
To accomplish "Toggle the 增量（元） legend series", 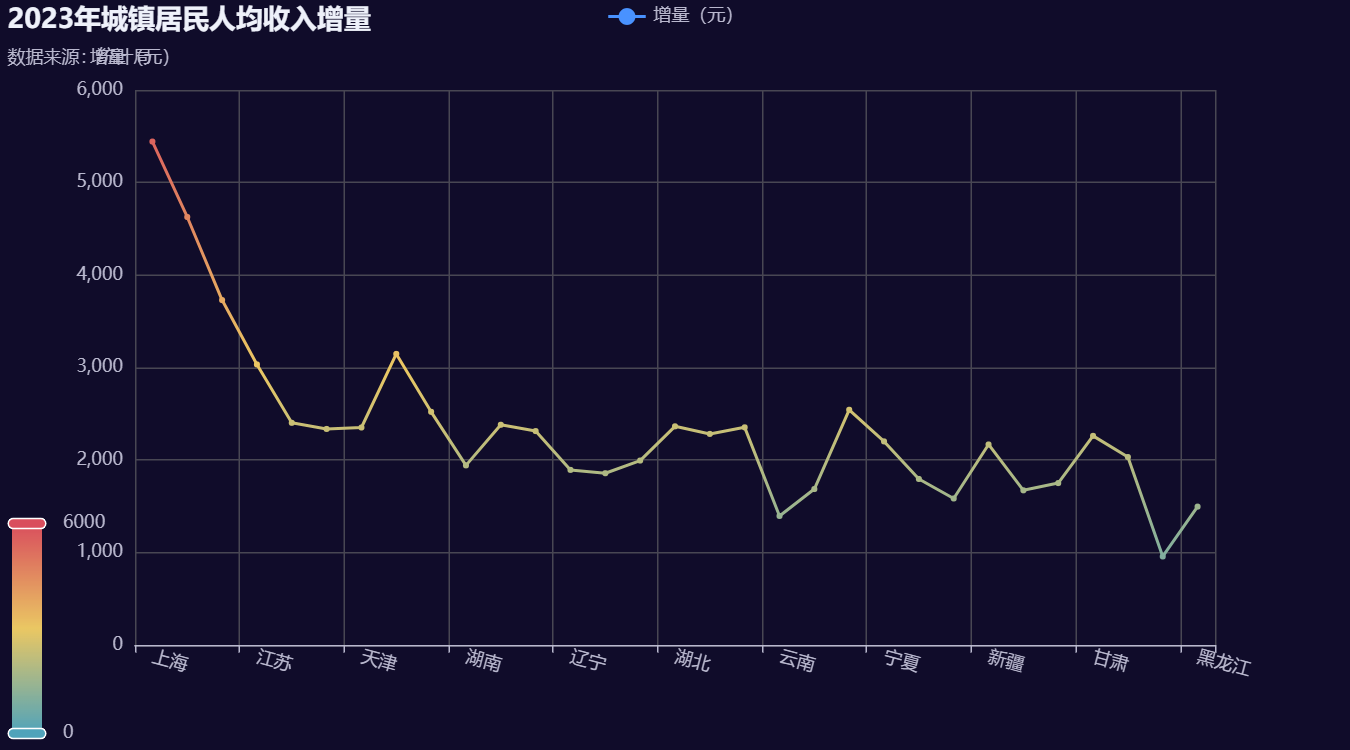I will tap(672, 16).
